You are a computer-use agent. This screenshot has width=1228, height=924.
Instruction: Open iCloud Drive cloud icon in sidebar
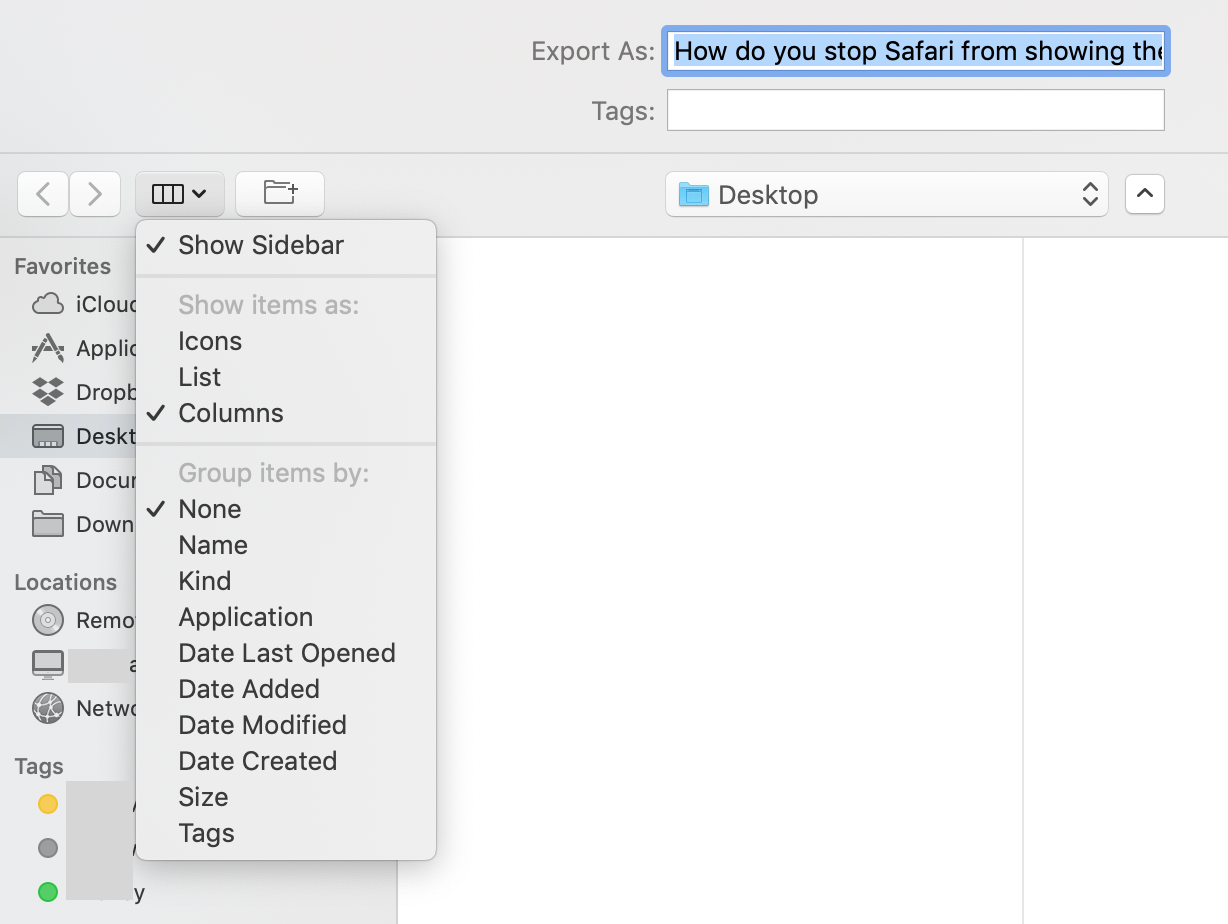[x=48, y=304]
